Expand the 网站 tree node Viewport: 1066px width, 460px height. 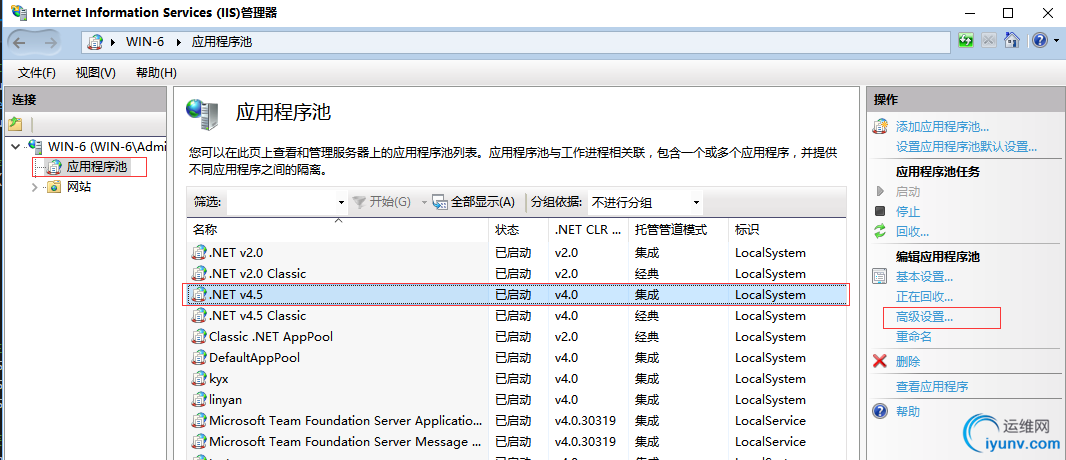[35, 188]
